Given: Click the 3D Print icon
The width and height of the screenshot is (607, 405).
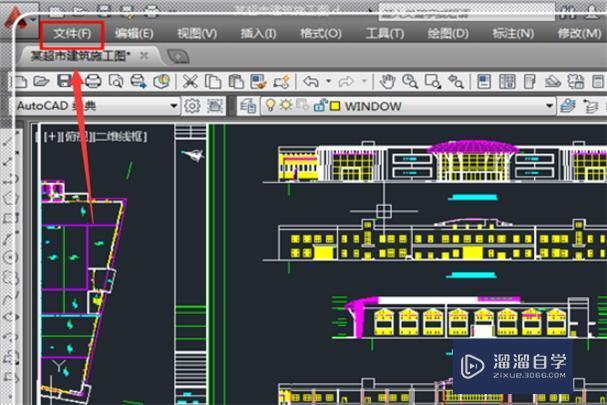Looking at the screenshot, I should [x=162, y=81].
